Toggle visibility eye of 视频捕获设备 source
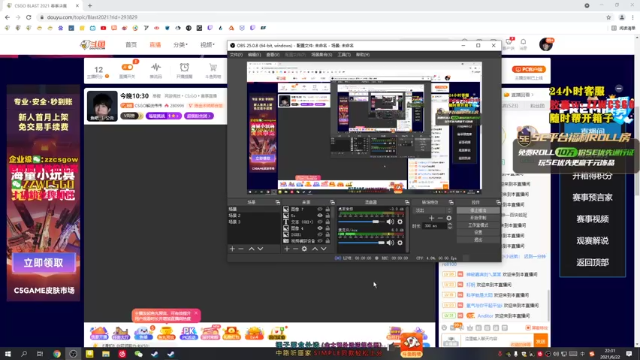Image resolution: width=640 pixels, height=360 pixels. click(x=320, y=241)
